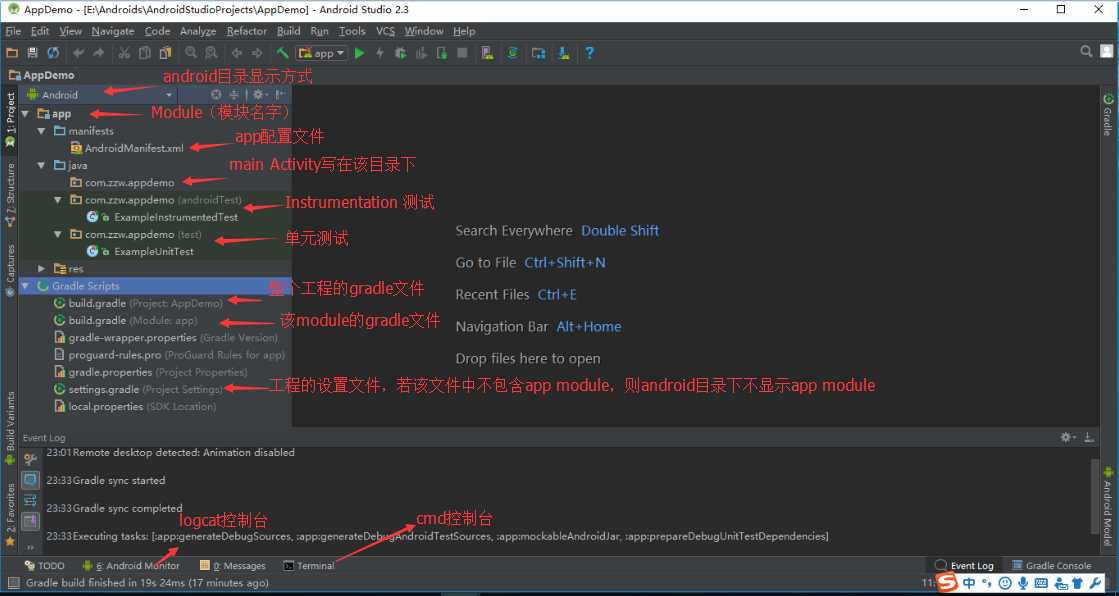Collapse the manifests folder node

pos(41,131)
